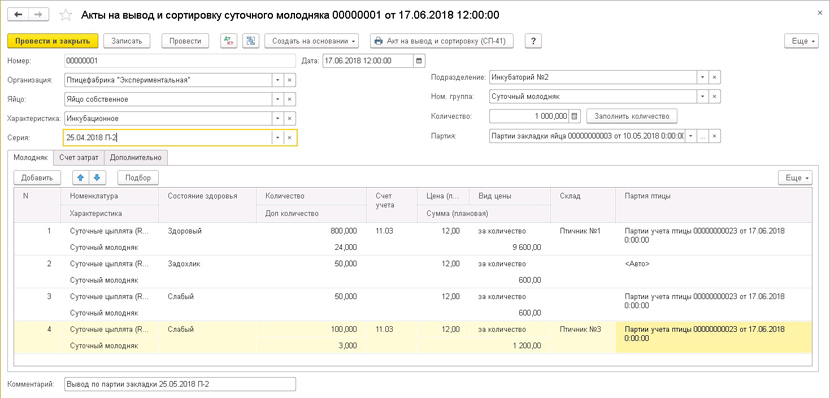Select the <Авто> cell in row 2
Image resolution: width=830 pixels, height=398 pixels.
point(714,264)
